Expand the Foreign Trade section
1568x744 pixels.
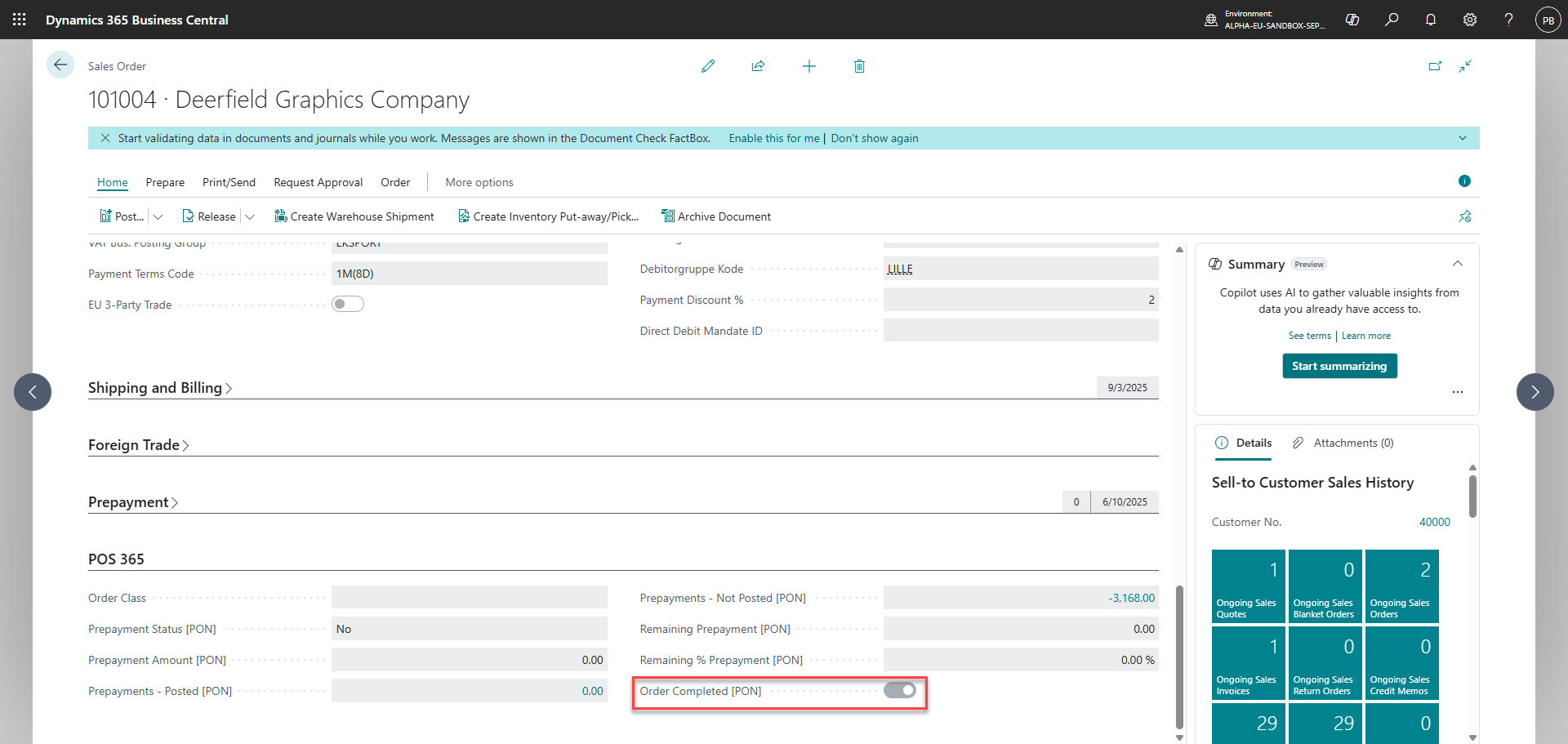point(139,445)
